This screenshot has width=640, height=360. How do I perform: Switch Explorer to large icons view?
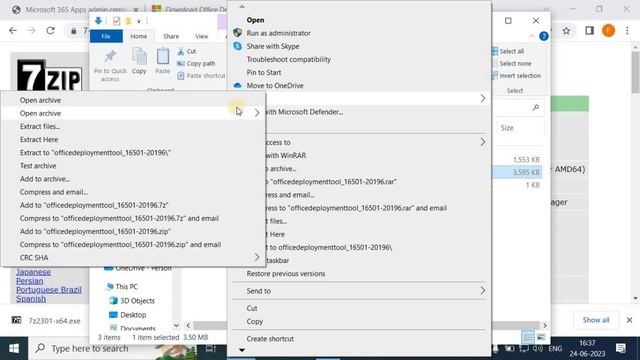(541, 337)
